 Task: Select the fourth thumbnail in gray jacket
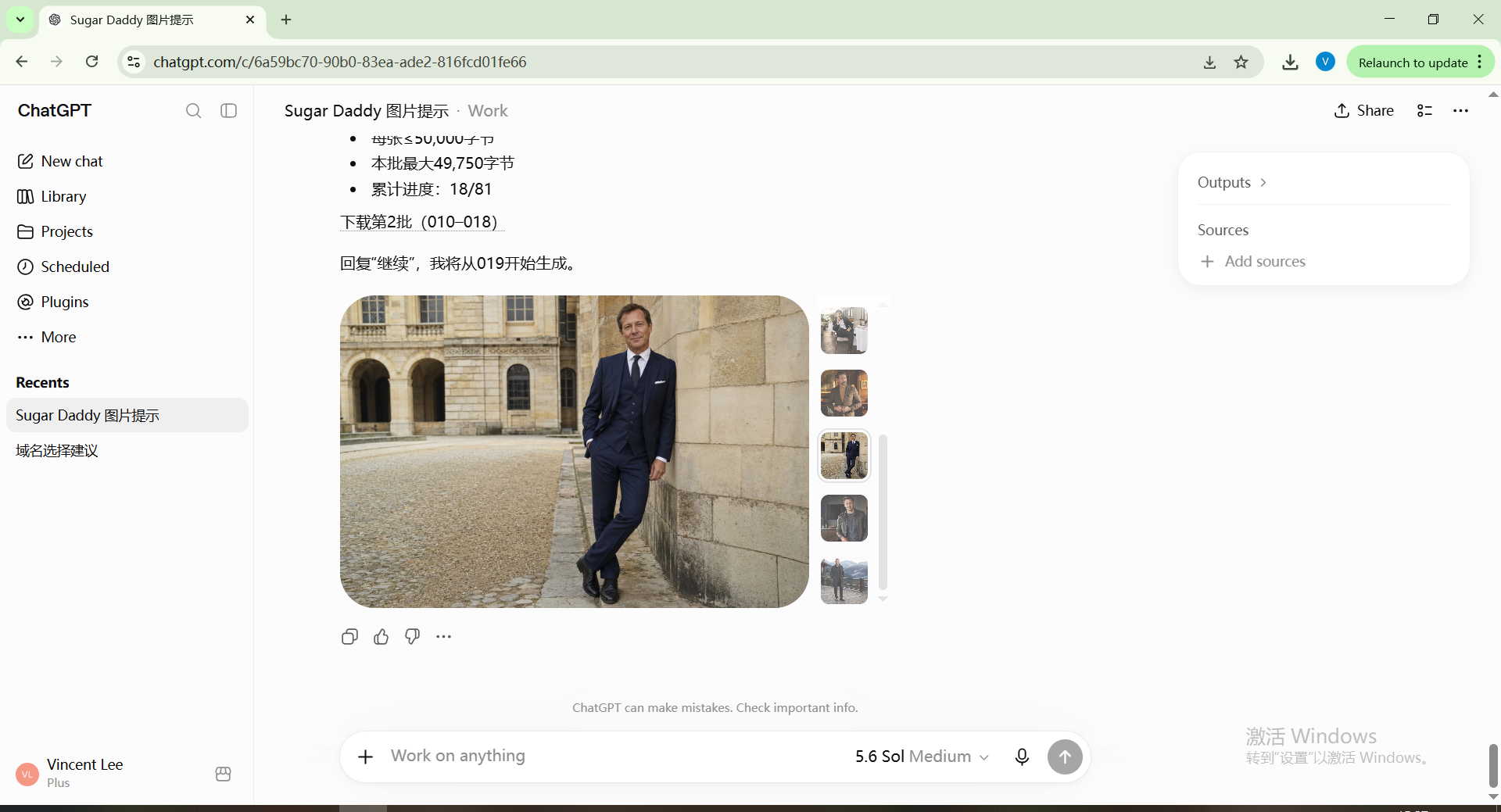(x=844, y=518)
